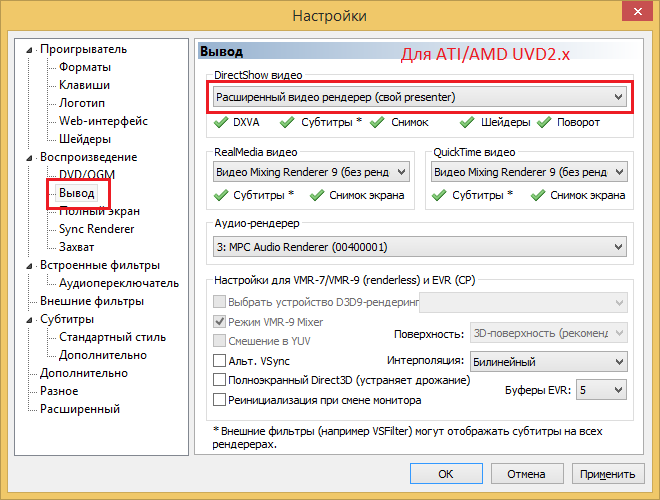Open the Расширенный settings page
The image size is (660, 500).
coord(80,409)
